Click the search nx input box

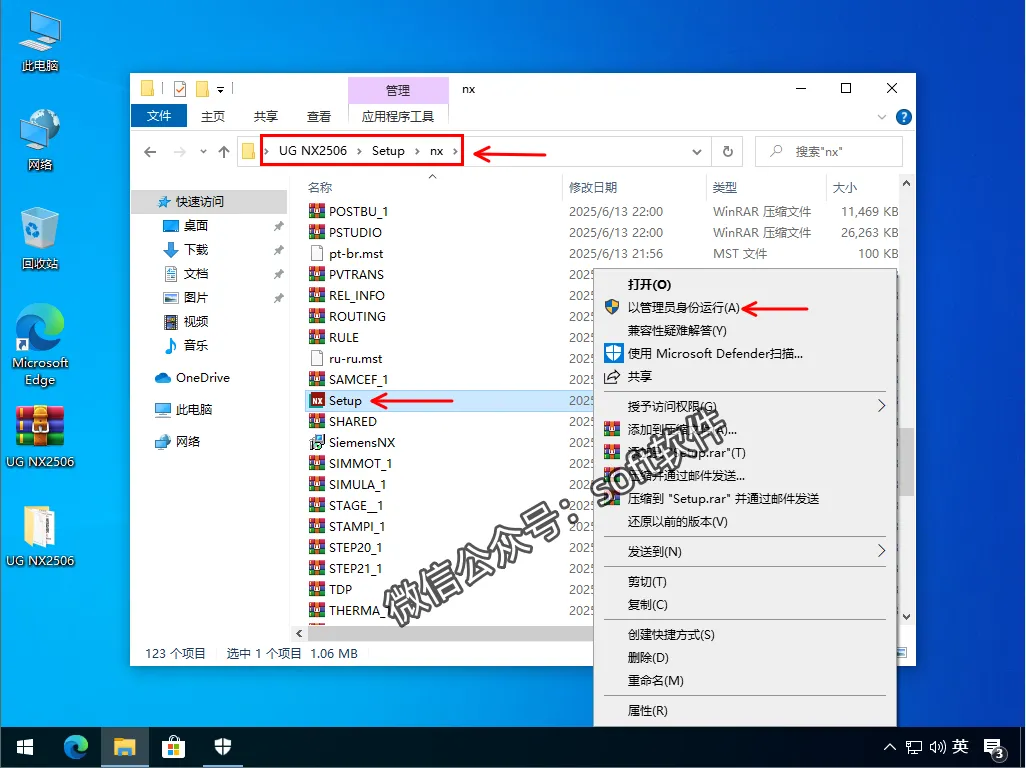tap(829, 152)
